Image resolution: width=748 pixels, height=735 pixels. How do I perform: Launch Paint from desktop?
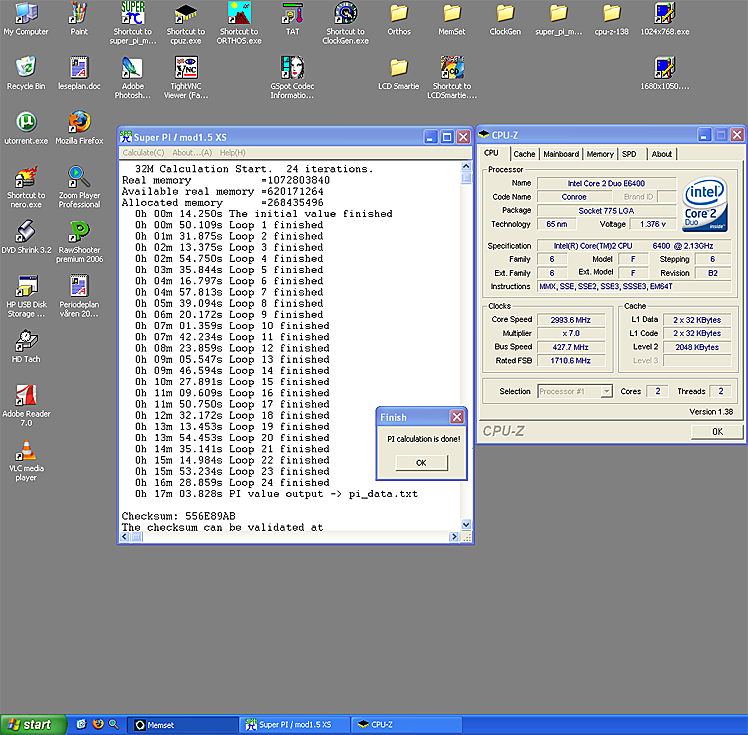pyautogui.click(x=79, y=19)
